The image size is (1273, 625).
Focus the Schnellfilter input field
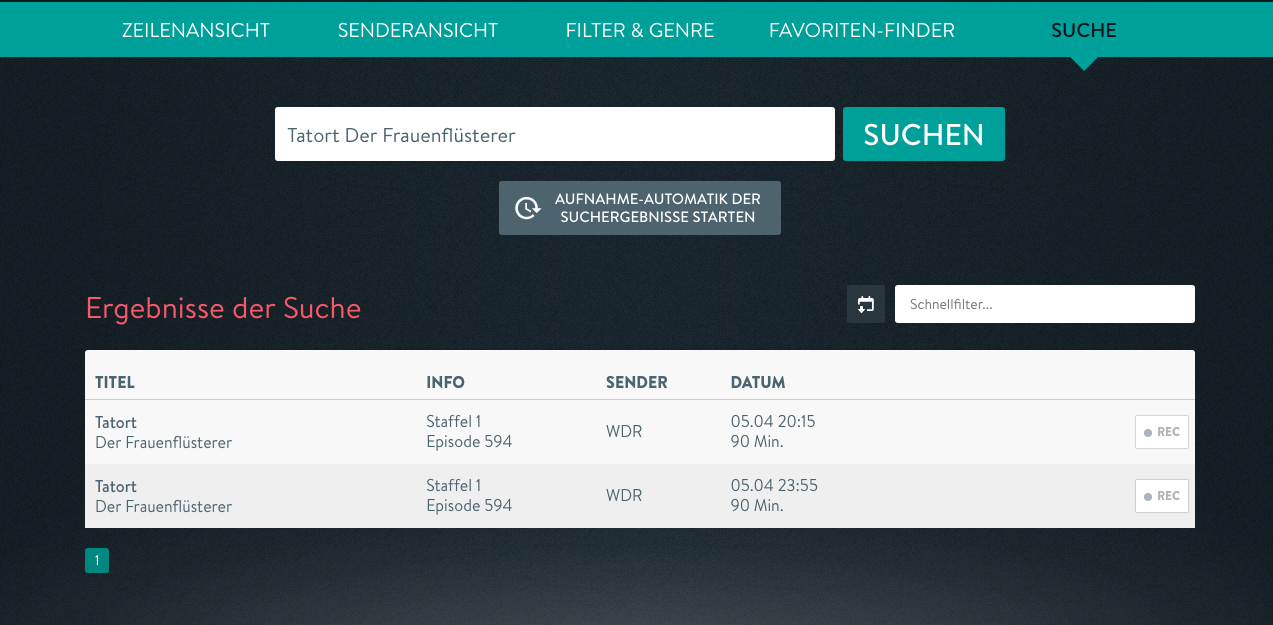point(1045,304)
